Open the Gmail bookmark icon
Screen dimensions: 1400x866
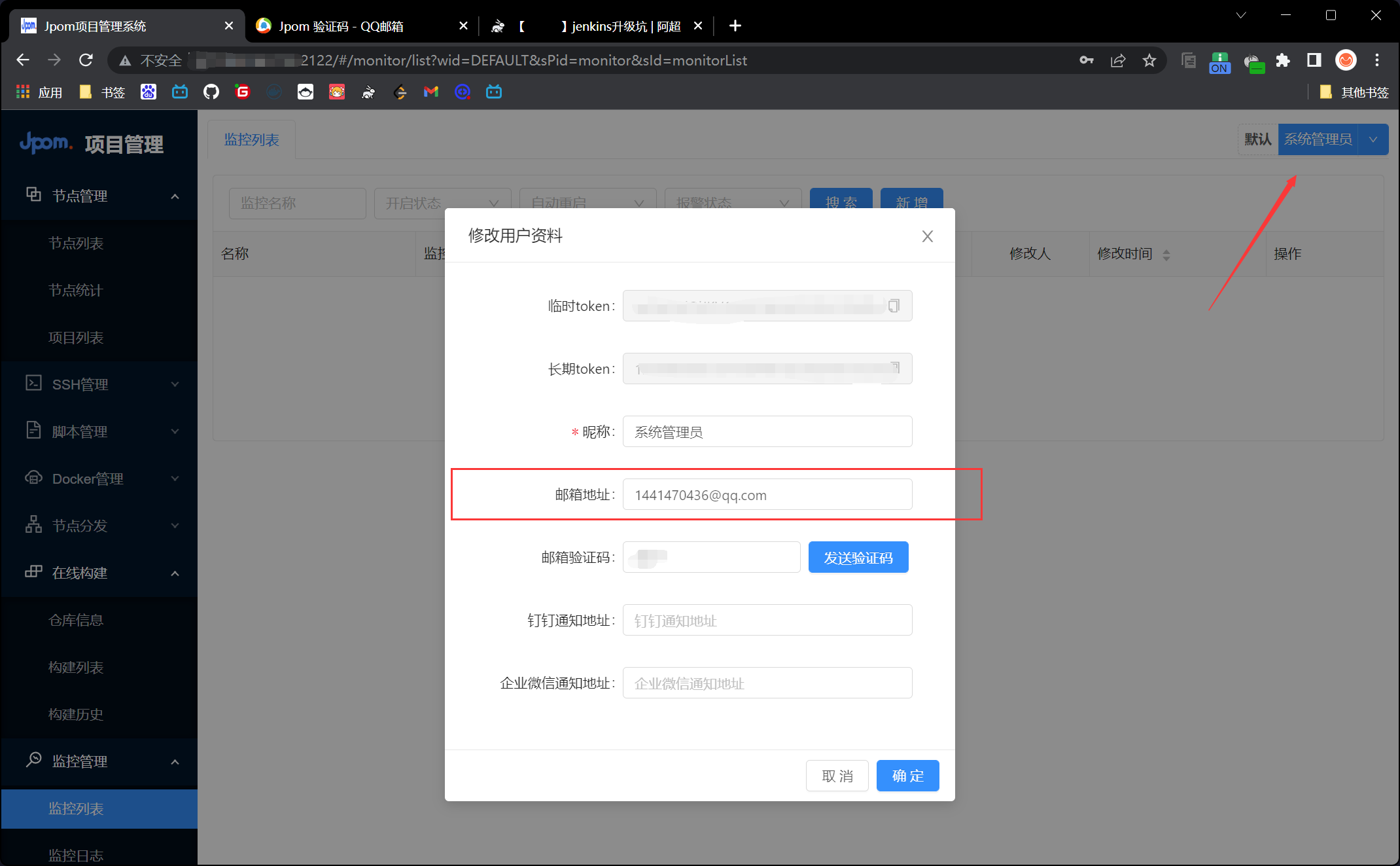(430, 92)
